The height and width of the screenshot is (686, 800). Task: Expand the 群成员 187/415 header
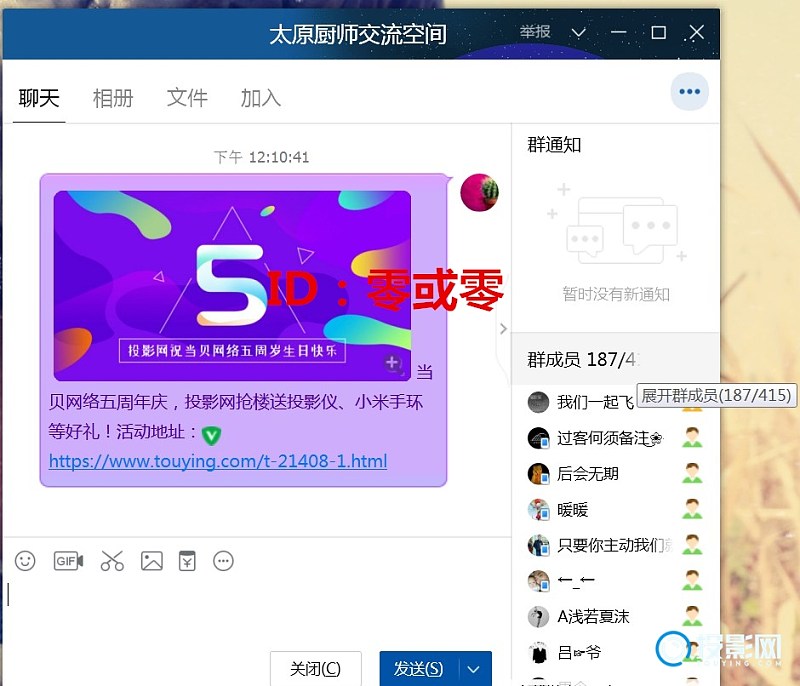tap(615, 360)
